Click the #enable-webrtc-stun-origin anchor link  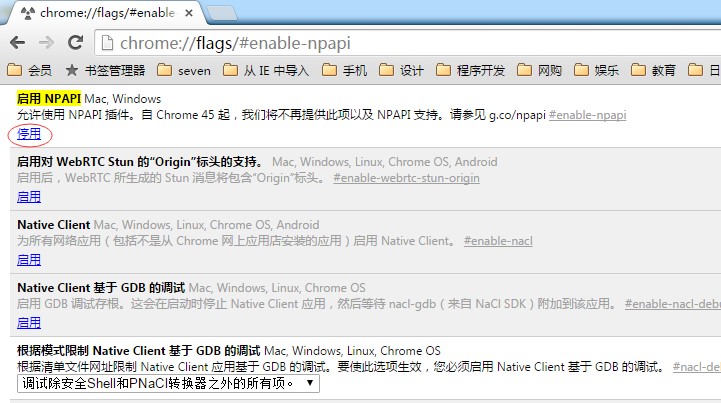pos(406,178)
